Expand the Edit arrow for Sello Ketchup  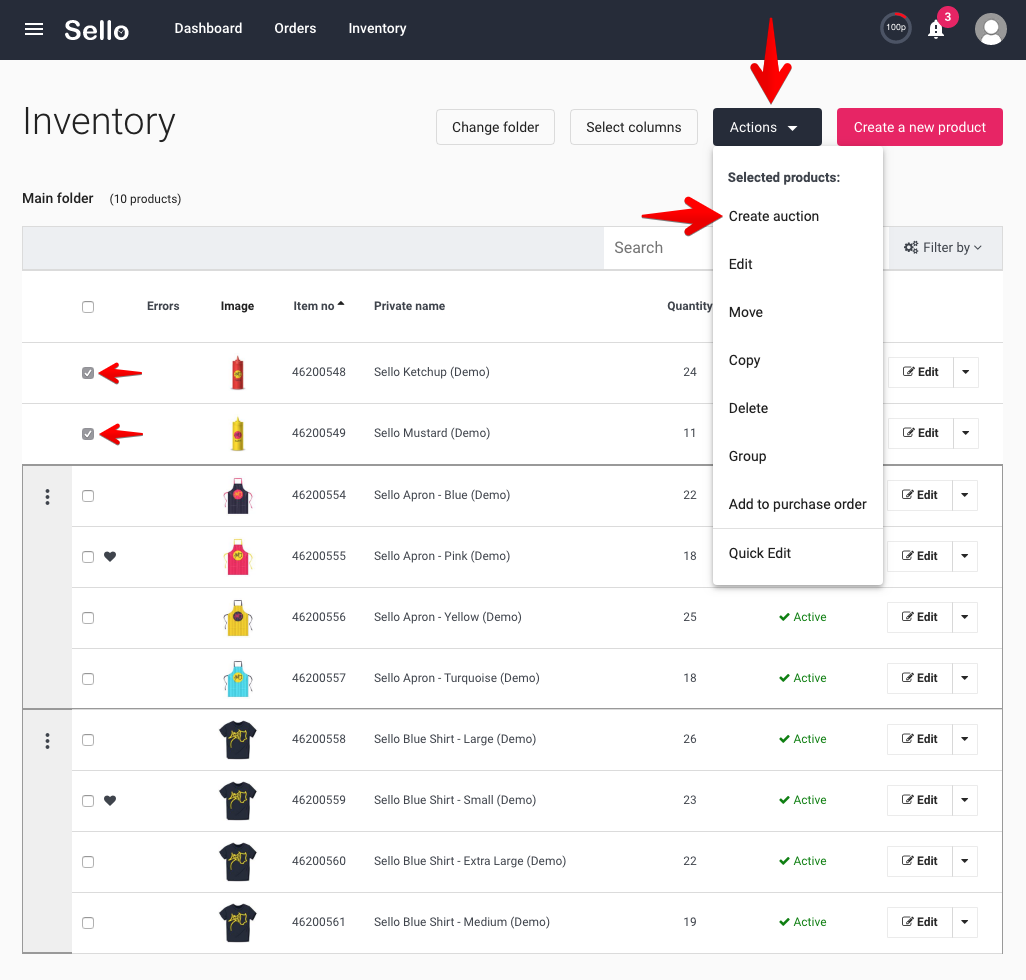(966, 372)
